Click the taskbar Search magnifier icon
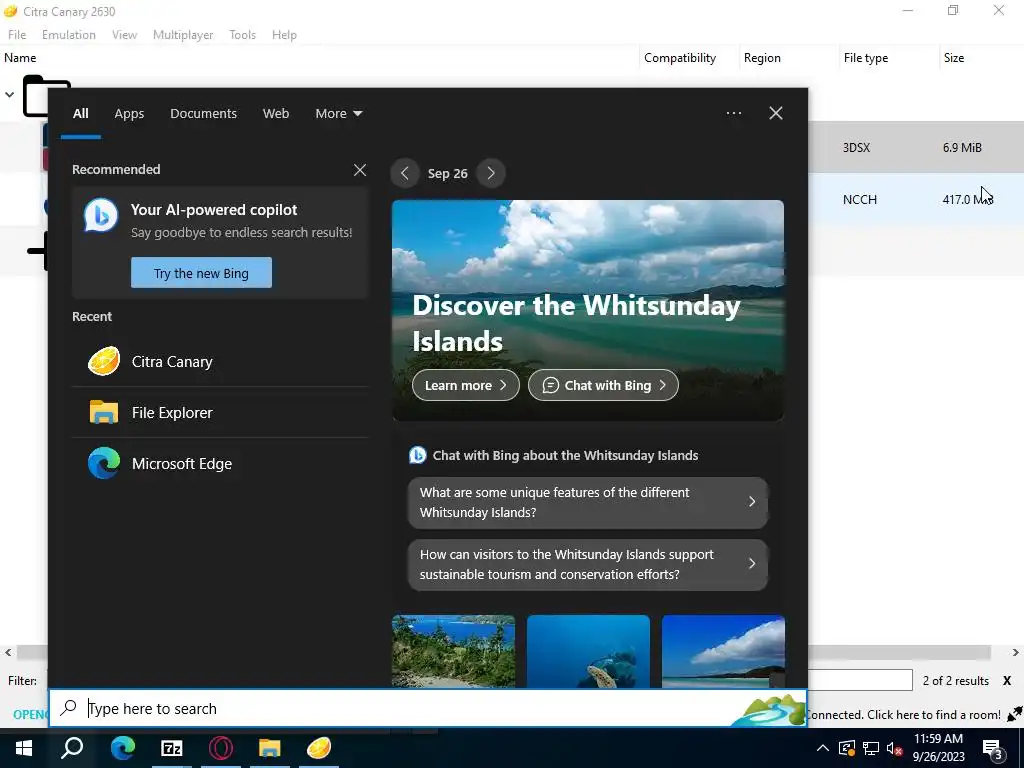Screen dimensions: 1024x768 72,748
